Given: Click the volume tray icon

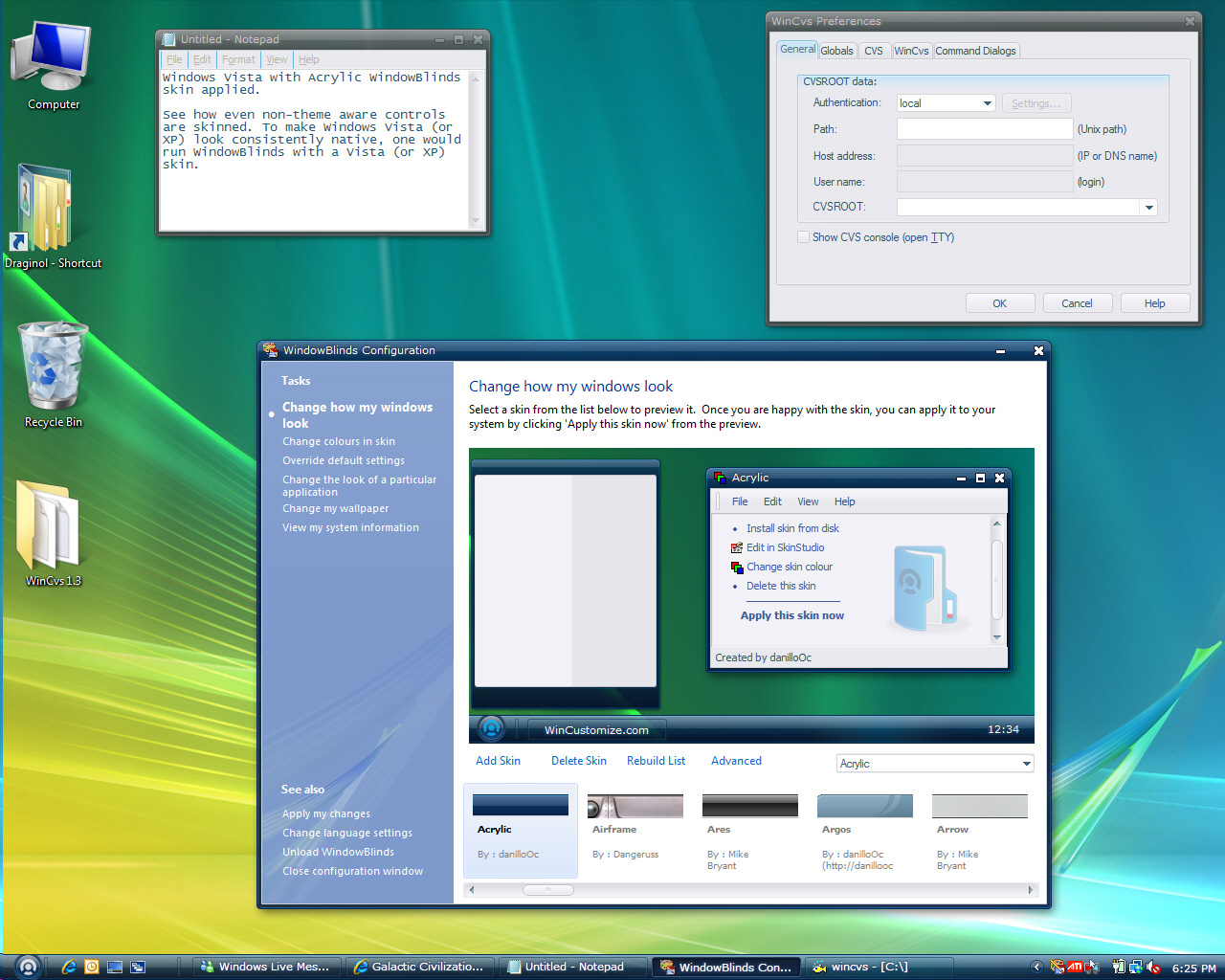Looking at the screenshot, I should pos(1153,968).
